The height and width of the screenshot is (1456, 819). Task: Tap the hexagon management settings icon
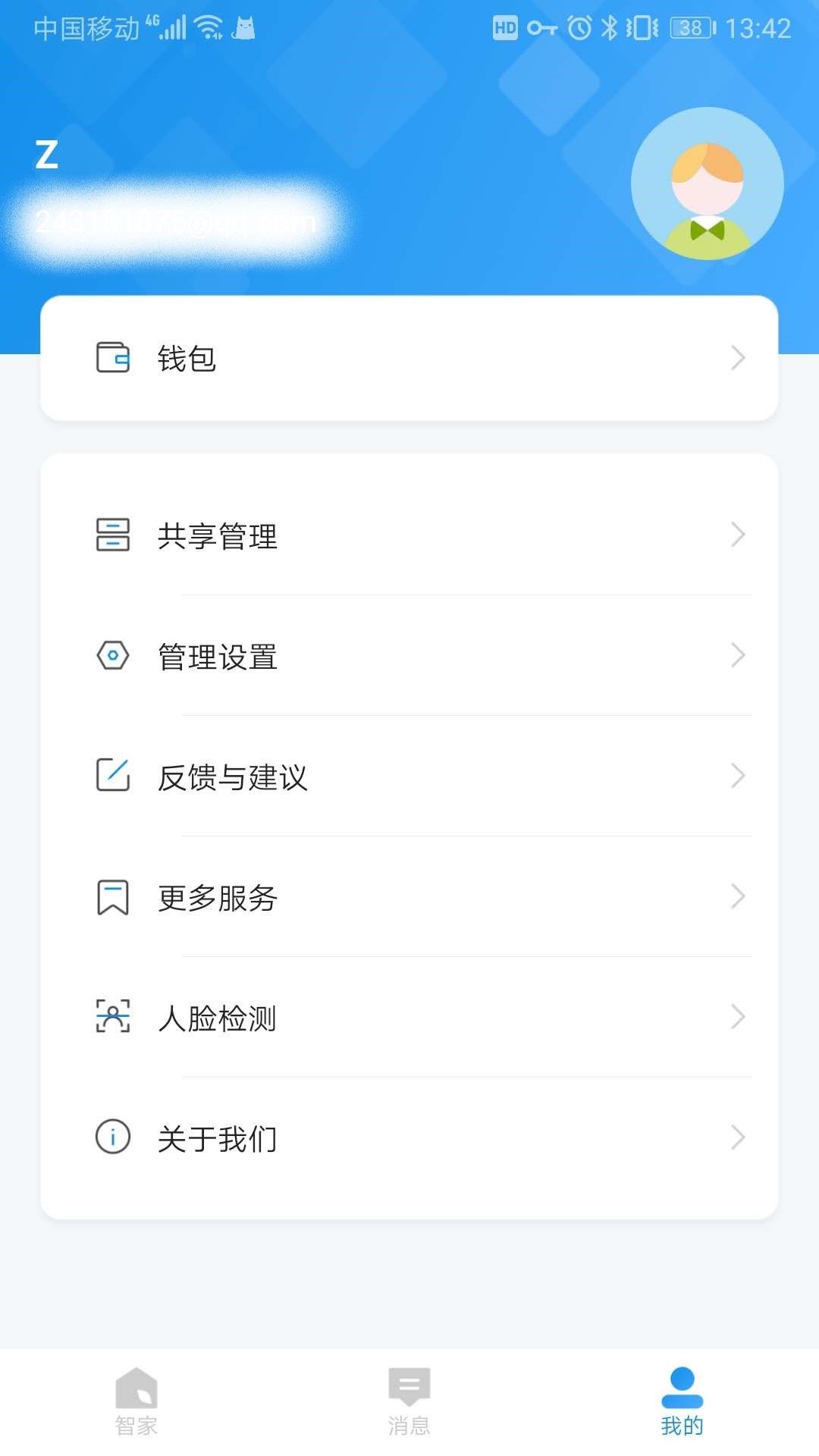pos(113,655)
